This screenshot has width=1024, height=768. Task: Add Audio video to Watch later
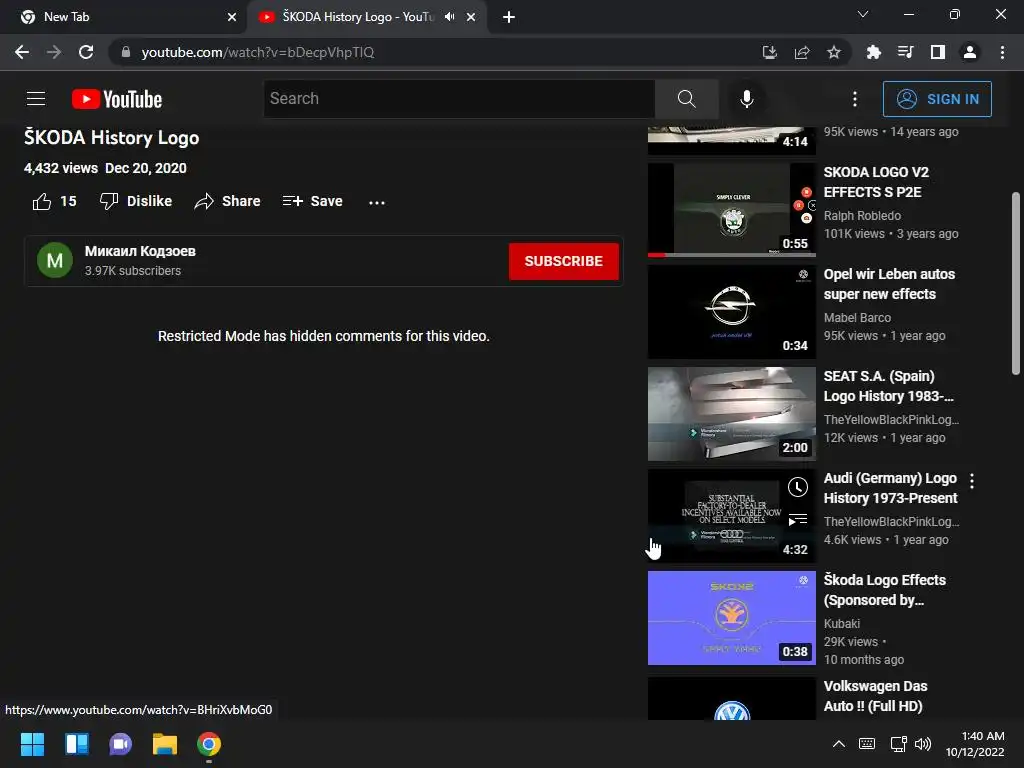point(797,487)
